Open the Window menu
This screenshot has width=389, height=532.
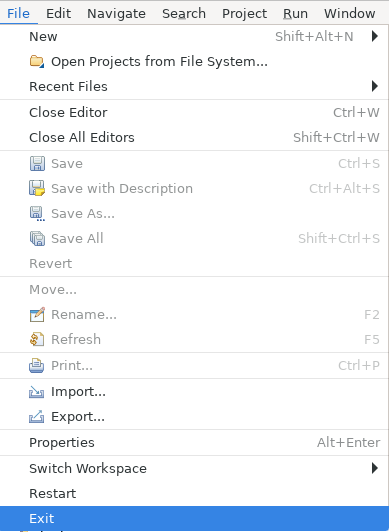(x=350, y=14)
